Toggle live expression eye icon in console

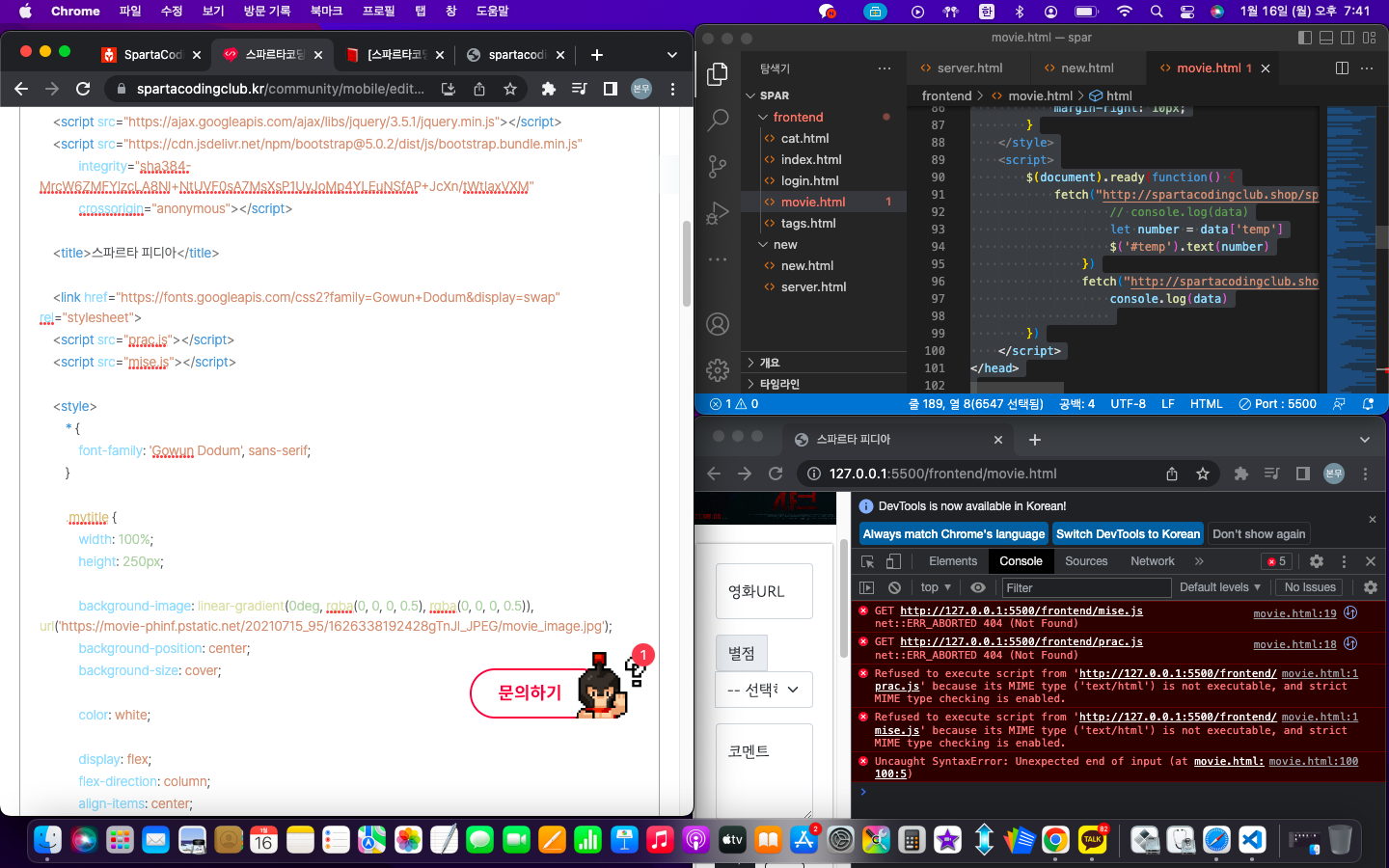click(978, 587)
